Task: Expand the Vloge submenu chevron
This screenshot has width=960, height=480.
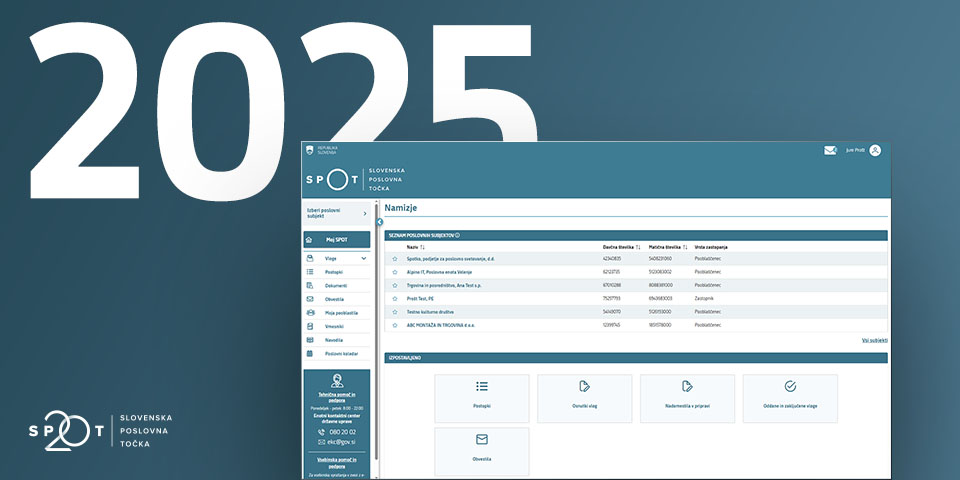Action: coord(364,259)
